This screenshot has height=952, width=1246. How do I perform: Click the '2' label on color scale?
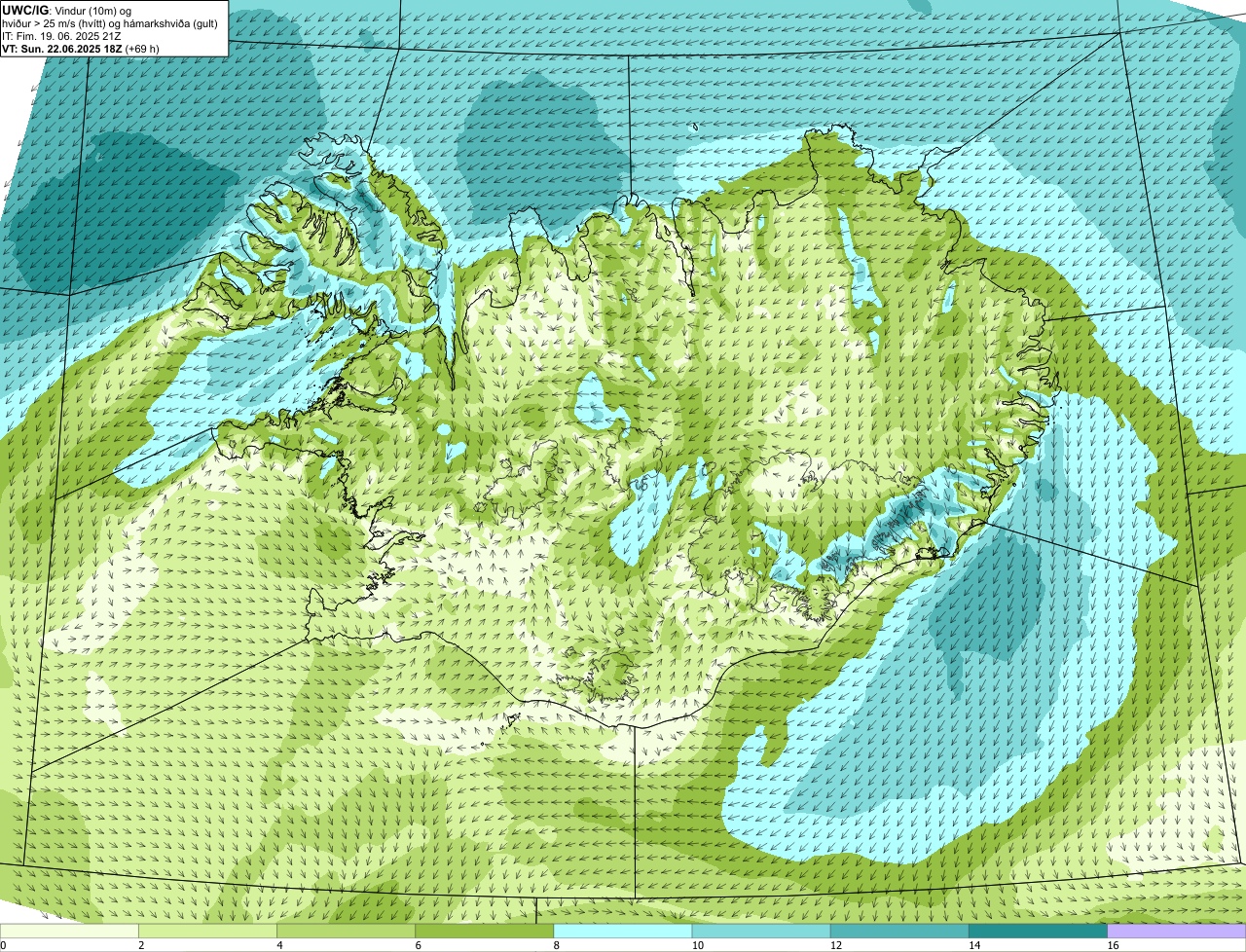(x=141, y=945)
